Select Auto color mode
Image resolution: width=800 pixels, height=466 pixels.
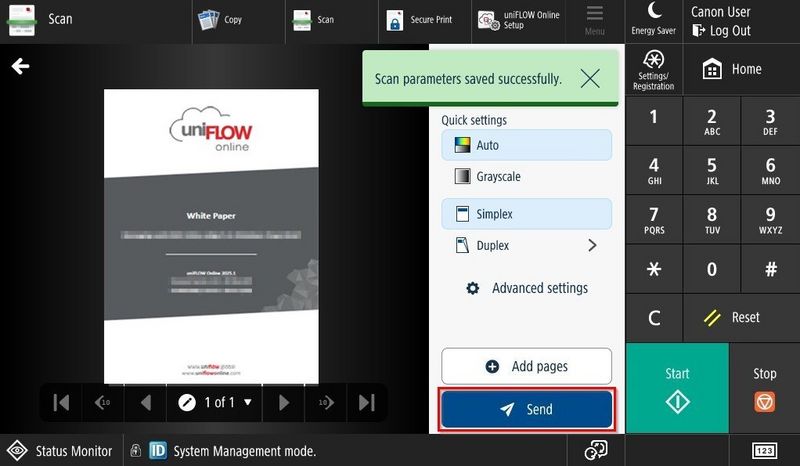coord(526,145)
